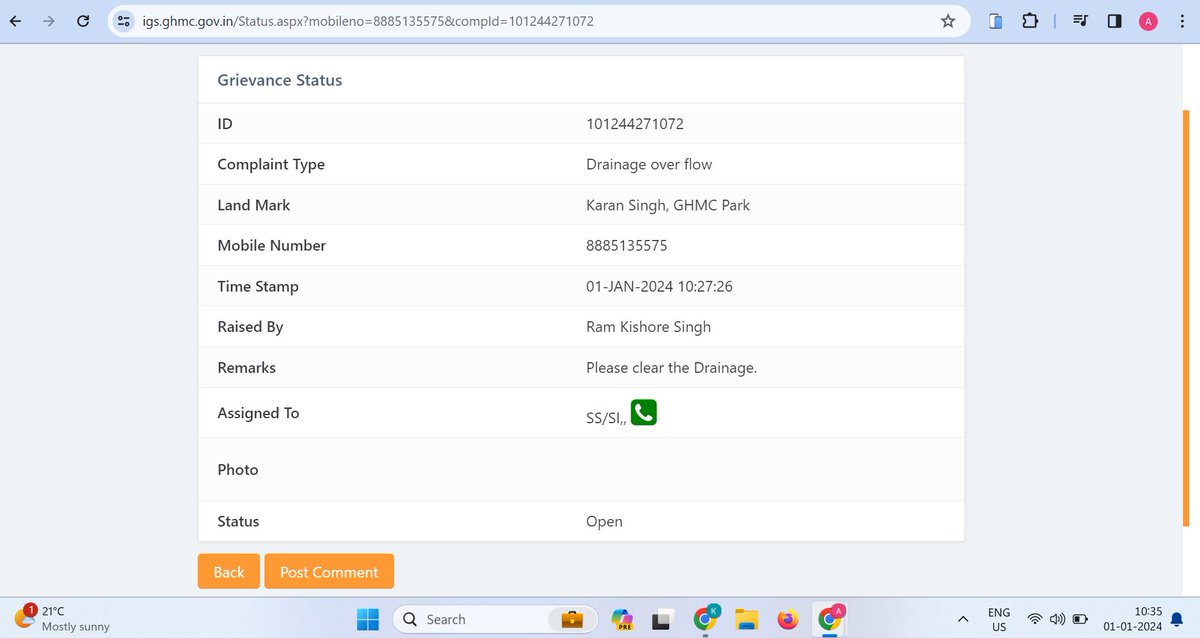Screen dimensions: 1200x638
Task: Click the blue extension icon beside star
Action: pyautogui.click(x=995, y=20)
